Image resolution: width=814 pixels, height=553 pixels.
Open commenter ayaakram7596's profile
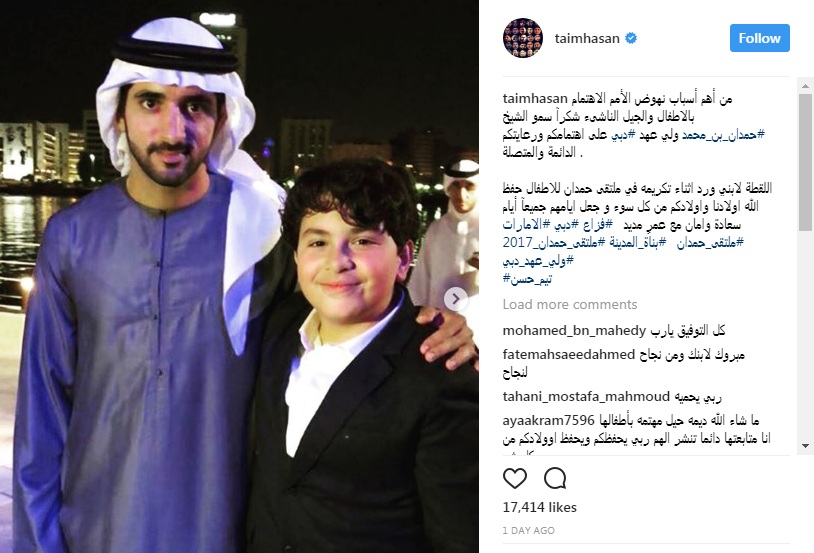[548, 420]
